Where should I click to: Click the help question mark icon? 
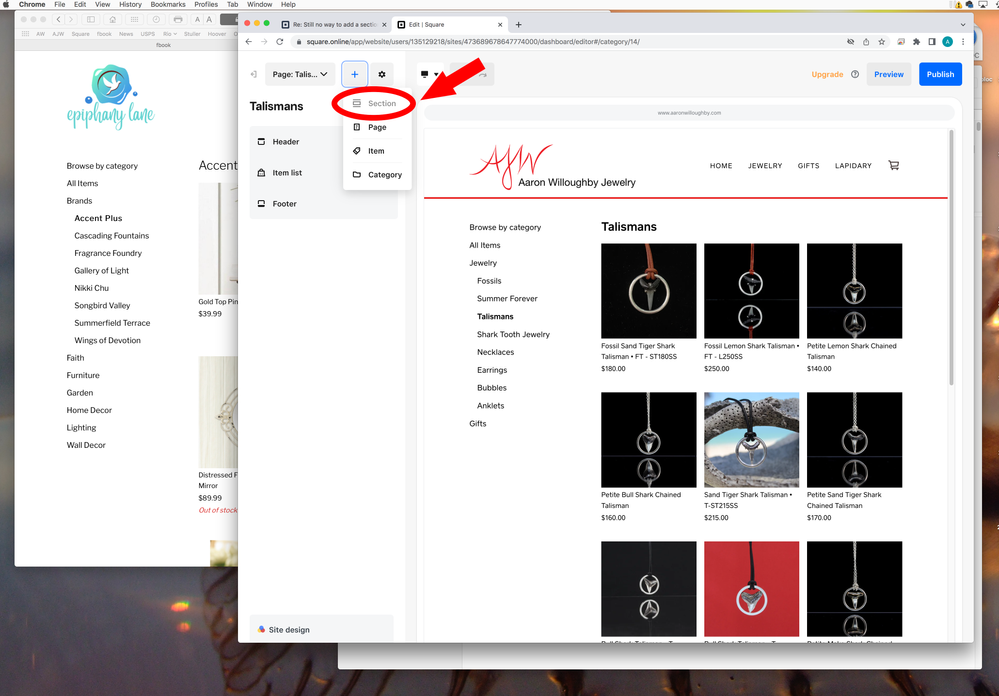tap(855, 74)
